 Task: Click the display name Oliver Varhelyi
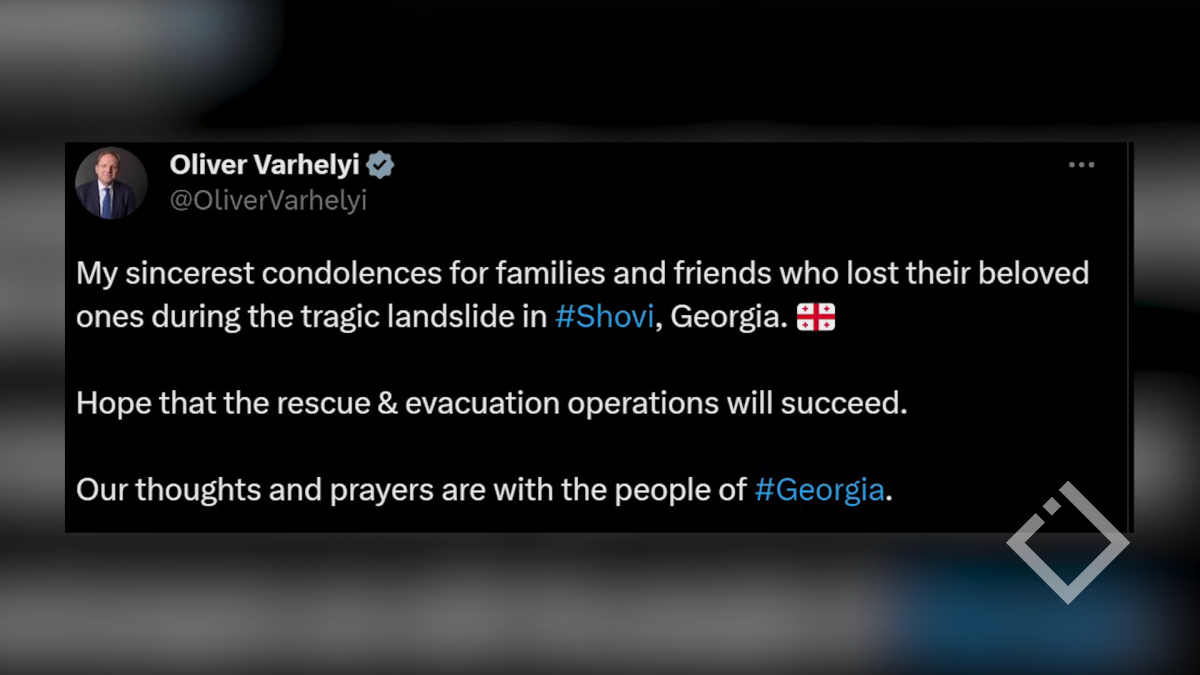[264, 165]
